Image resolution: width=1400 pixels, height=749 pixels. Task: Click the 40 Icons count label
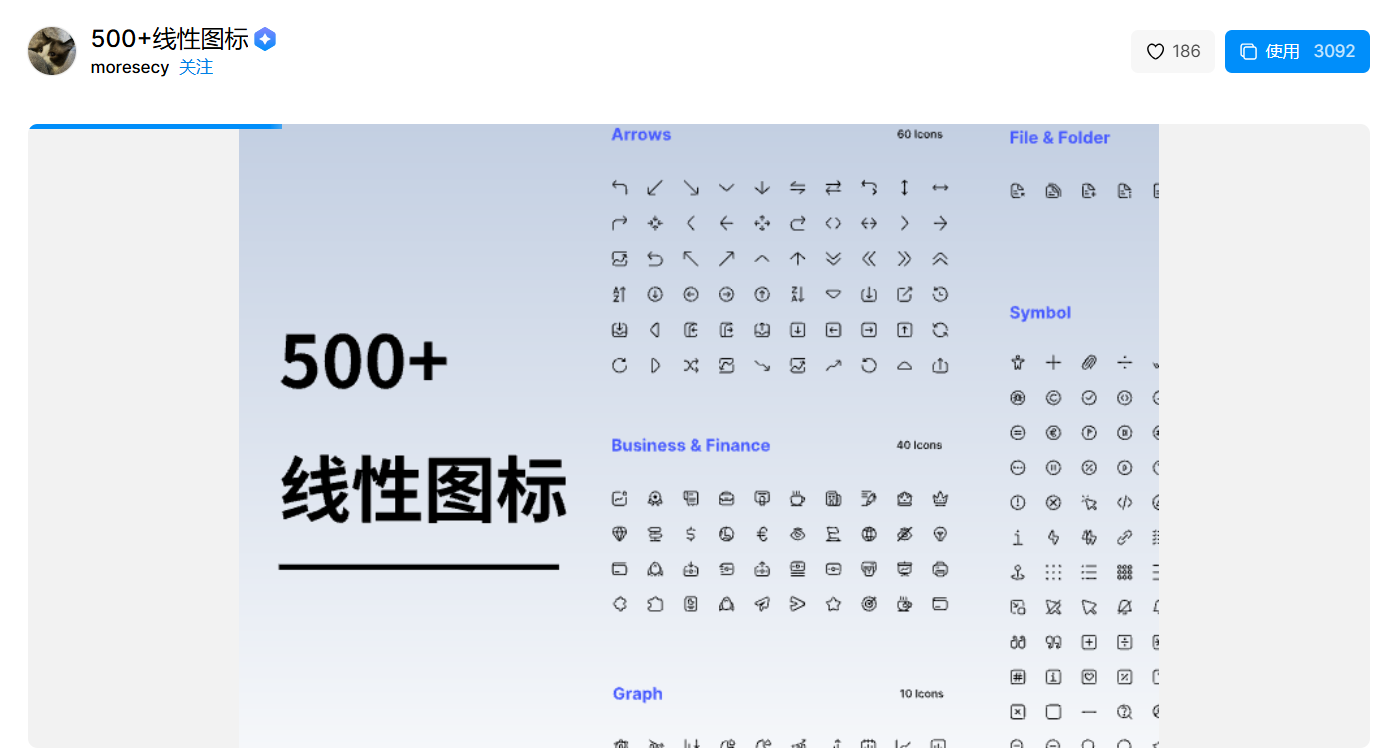920,445
